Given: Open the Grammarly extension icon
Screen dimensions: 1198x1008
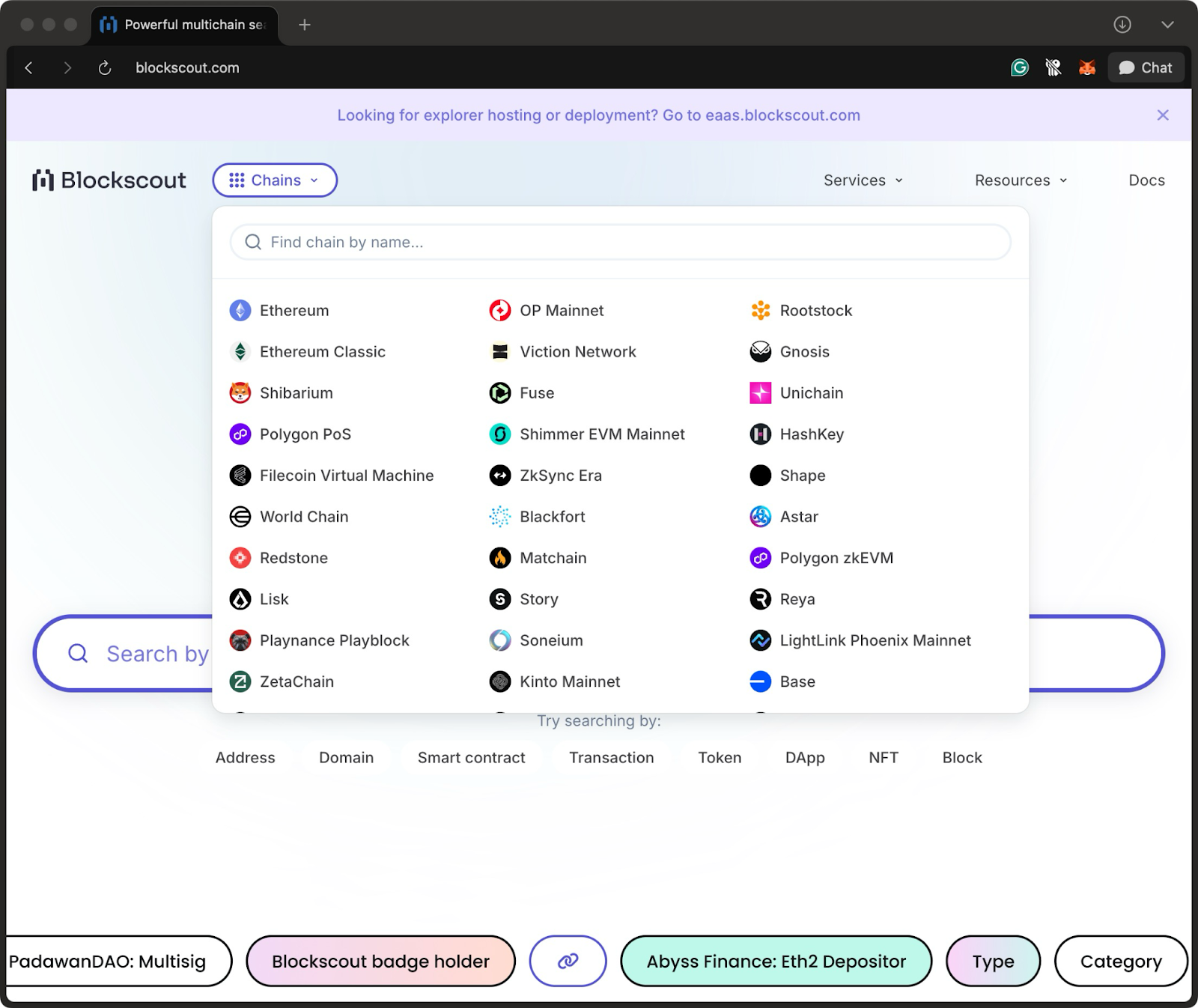Looking at the screenshot, I should [1020, 68].
